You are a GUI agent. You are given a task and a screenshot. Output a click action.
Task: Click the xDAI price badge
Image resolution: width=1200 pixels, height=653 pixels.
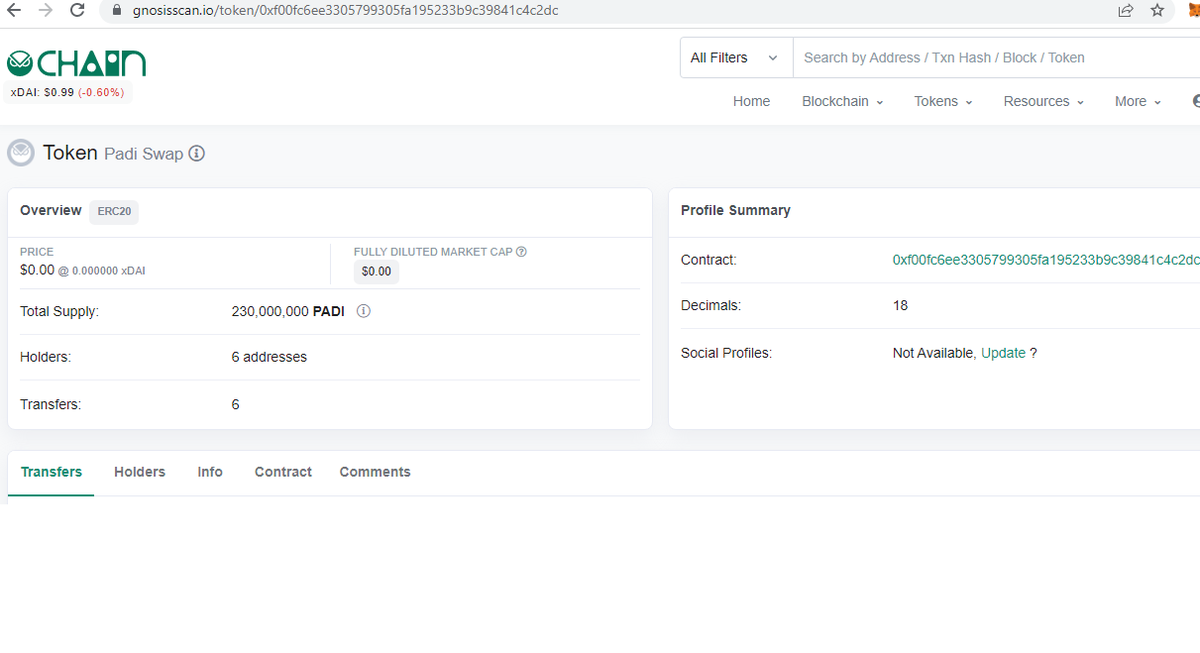tap(67, 92)
